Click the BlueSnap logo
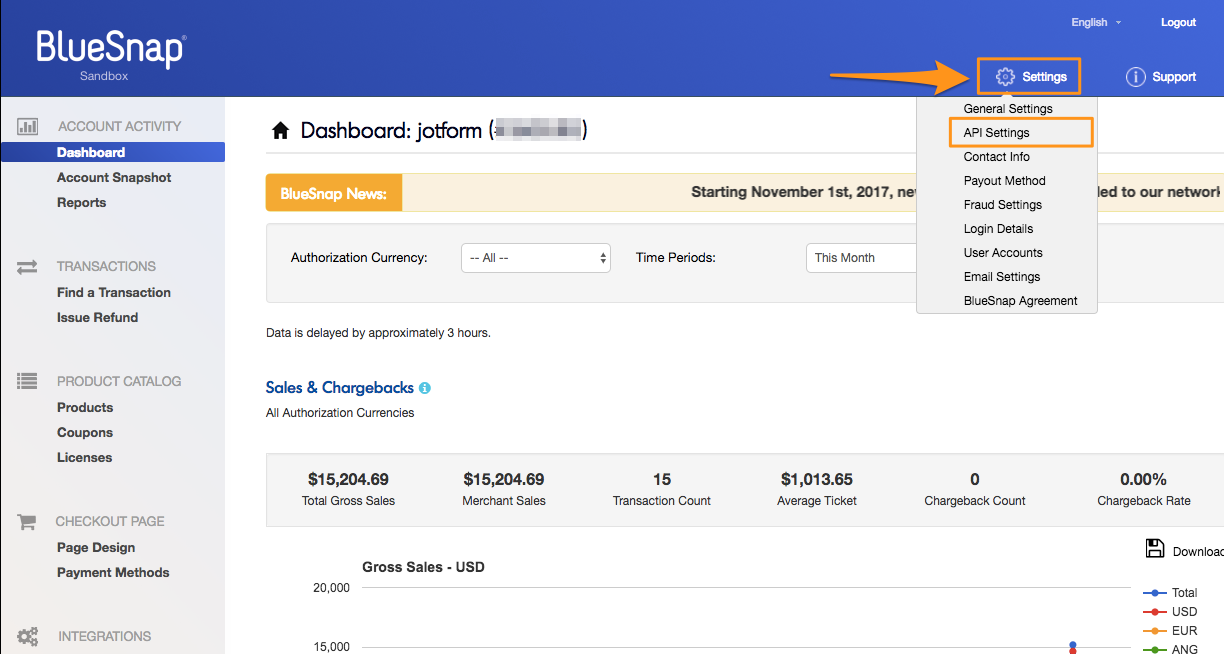 (111, 50)
